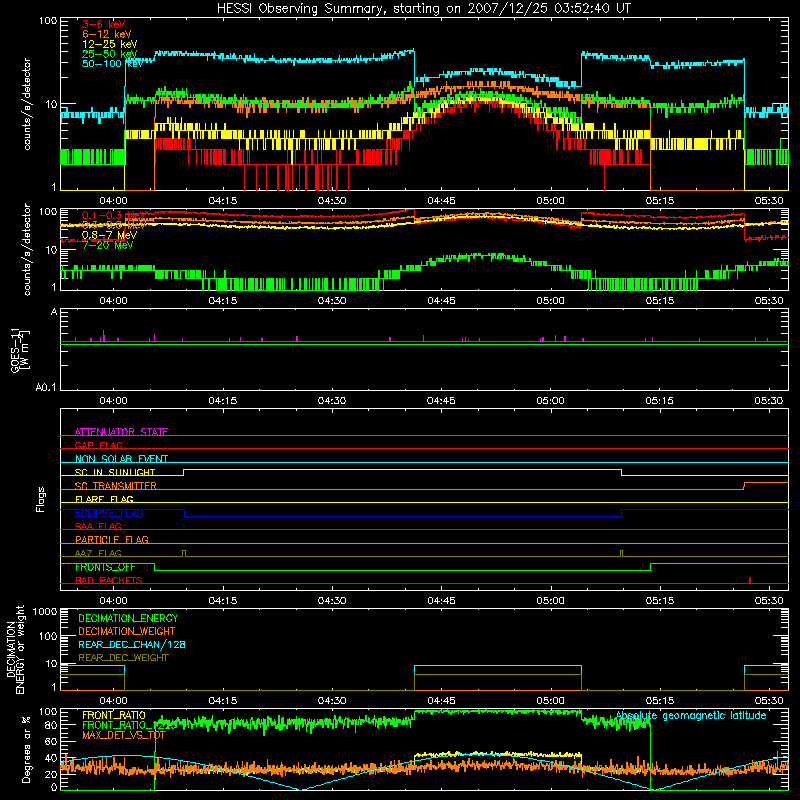
Task: Click the vertical Flags axis title
Action: click(x=40, y=499)
